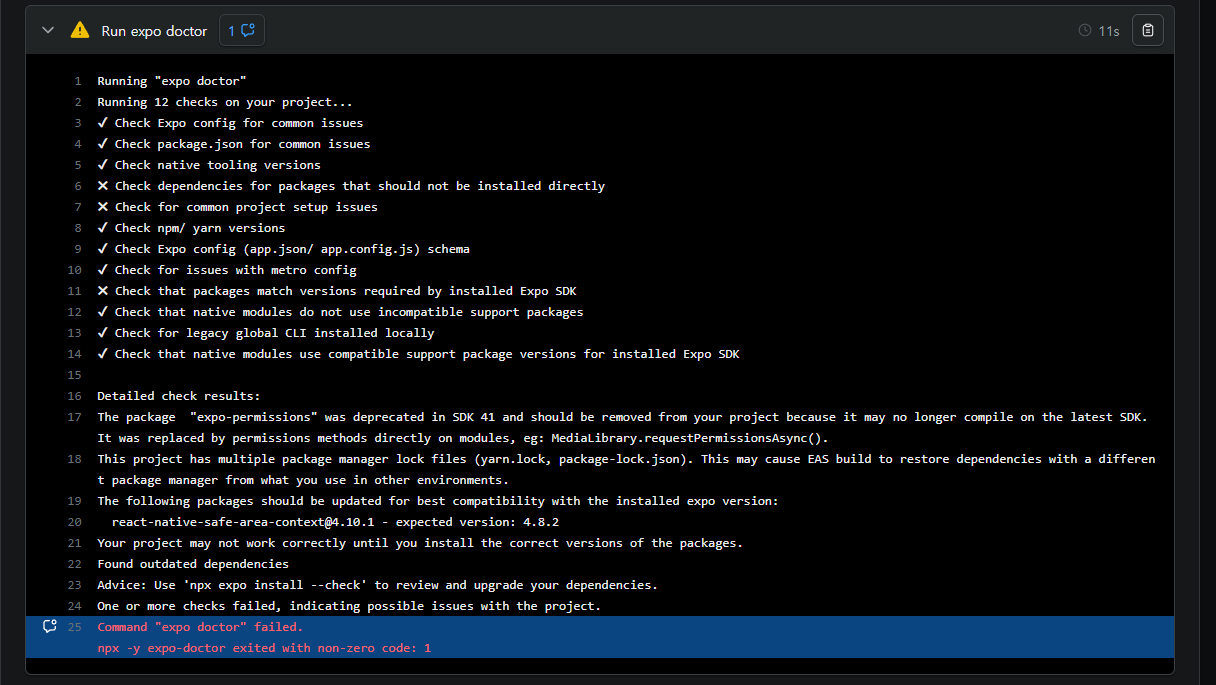The image size is (1216, 685).
Task: Select 'One or more checks failed' line
Action: click(x=349, y=606)
